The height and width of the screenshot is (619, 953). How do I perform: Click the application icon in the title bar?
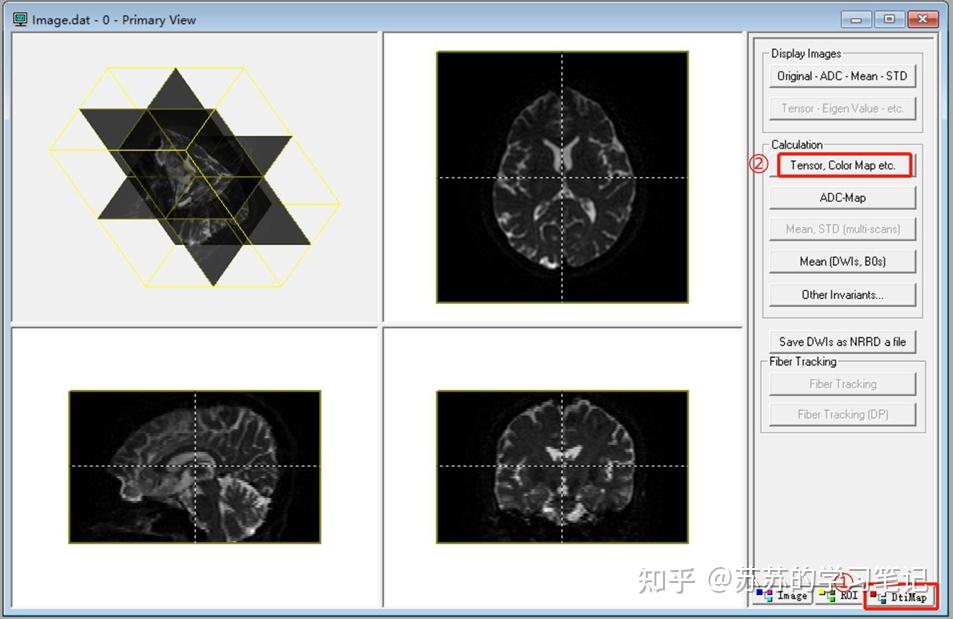click(20, 18)
